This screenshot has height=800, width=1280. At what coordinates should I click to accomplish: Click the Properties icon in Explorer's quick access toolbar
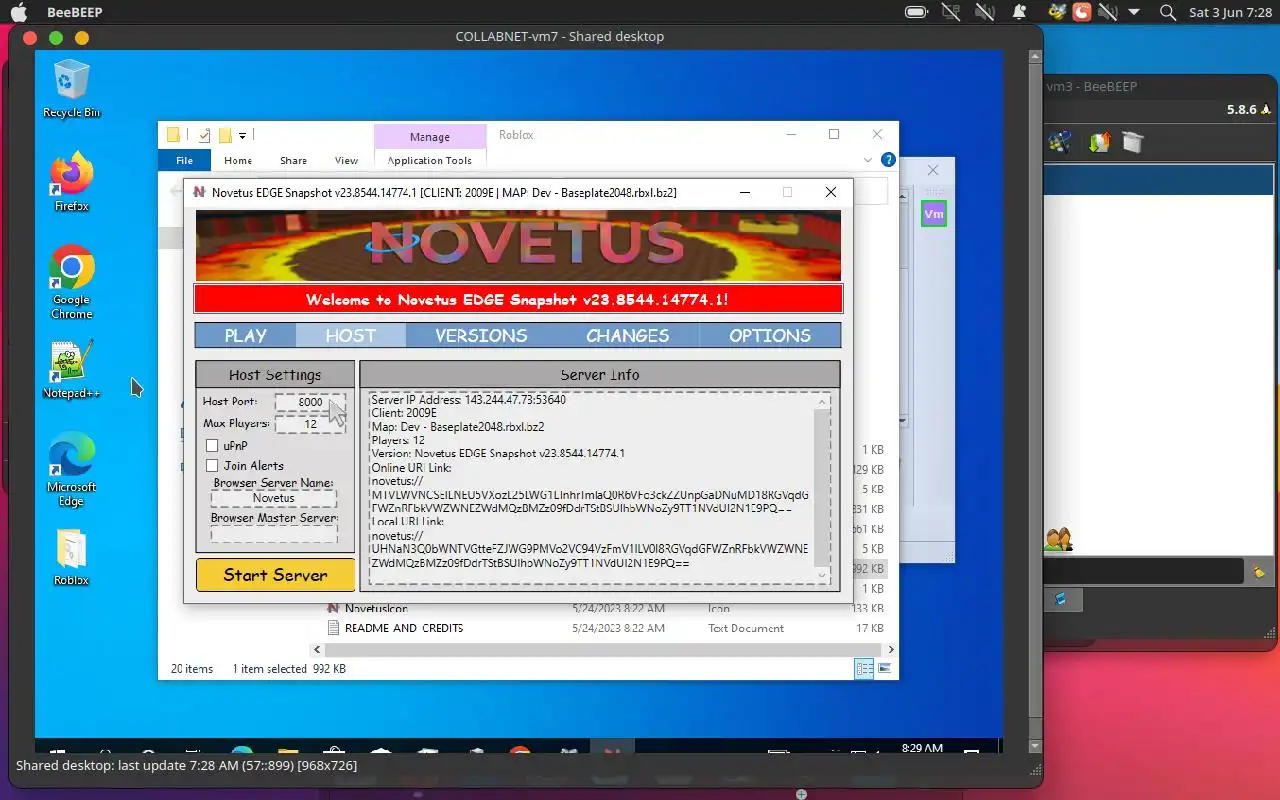pos(204,135)
